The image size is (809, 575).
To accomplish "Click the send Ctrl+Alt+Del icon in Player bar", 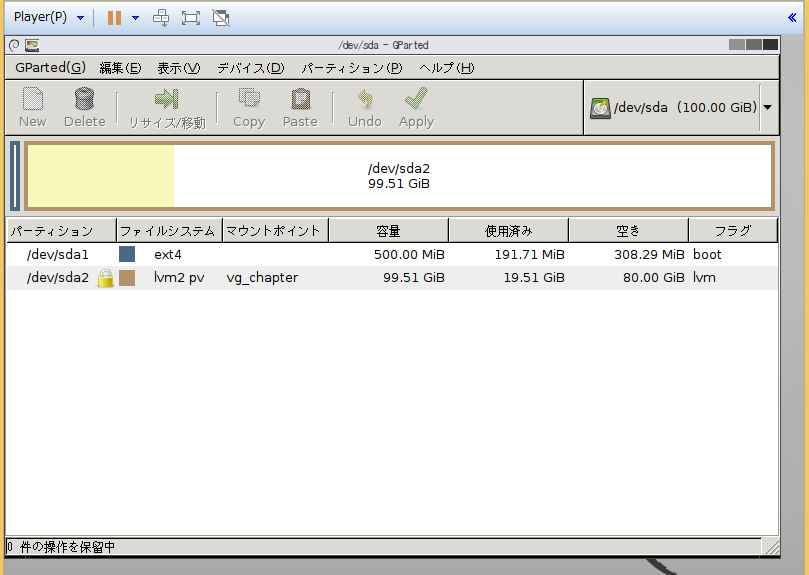I will click(161, 18).
